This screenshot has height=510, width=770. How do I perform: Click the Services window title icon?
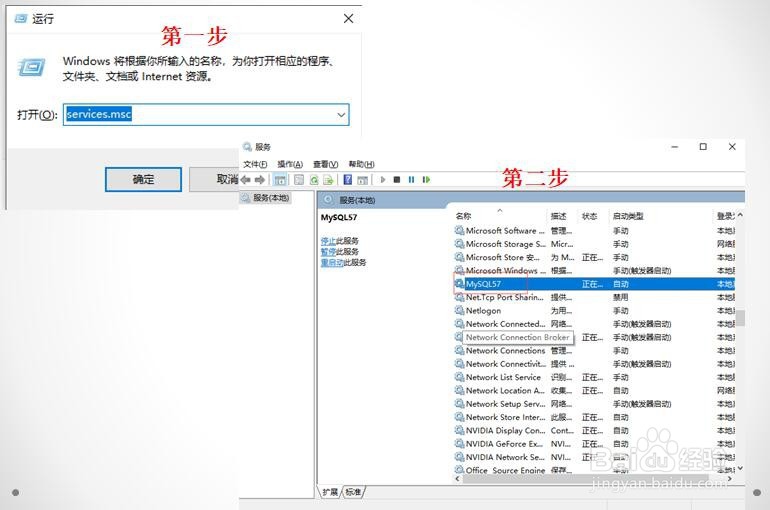[247, 147]
